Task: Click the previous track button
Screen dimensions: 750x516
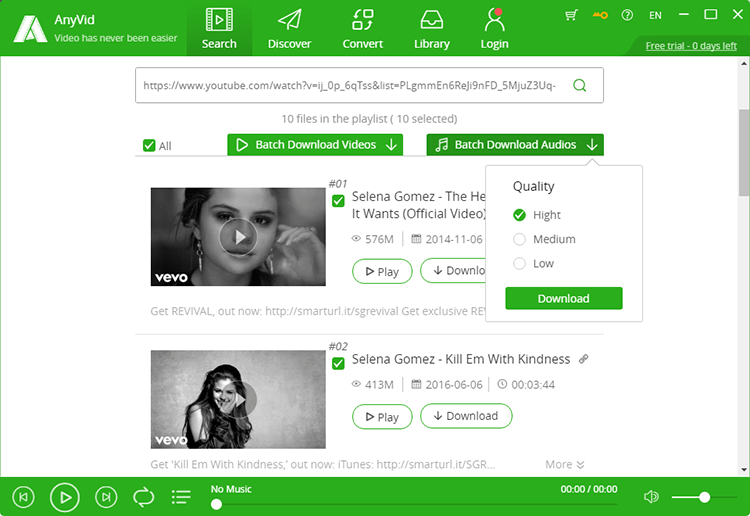Action: [23, 497]
